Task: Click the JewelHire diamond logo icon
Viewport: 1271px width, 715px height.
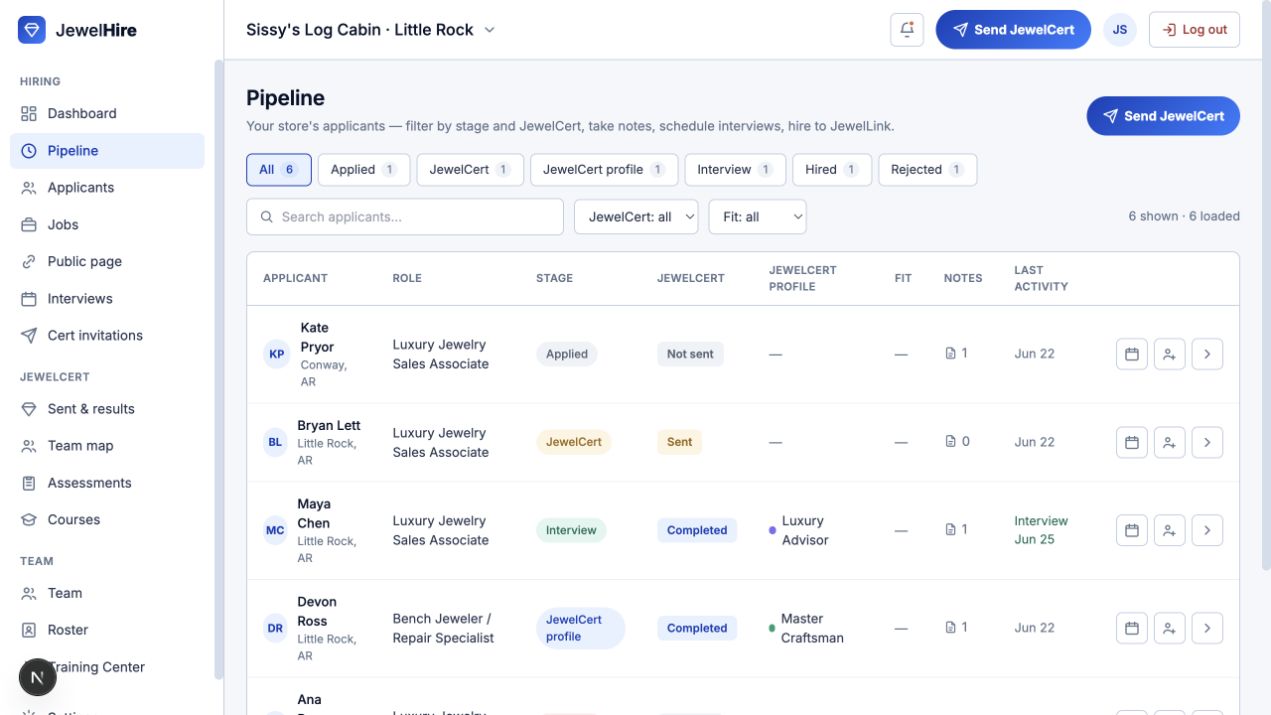Action: (32, 30)
